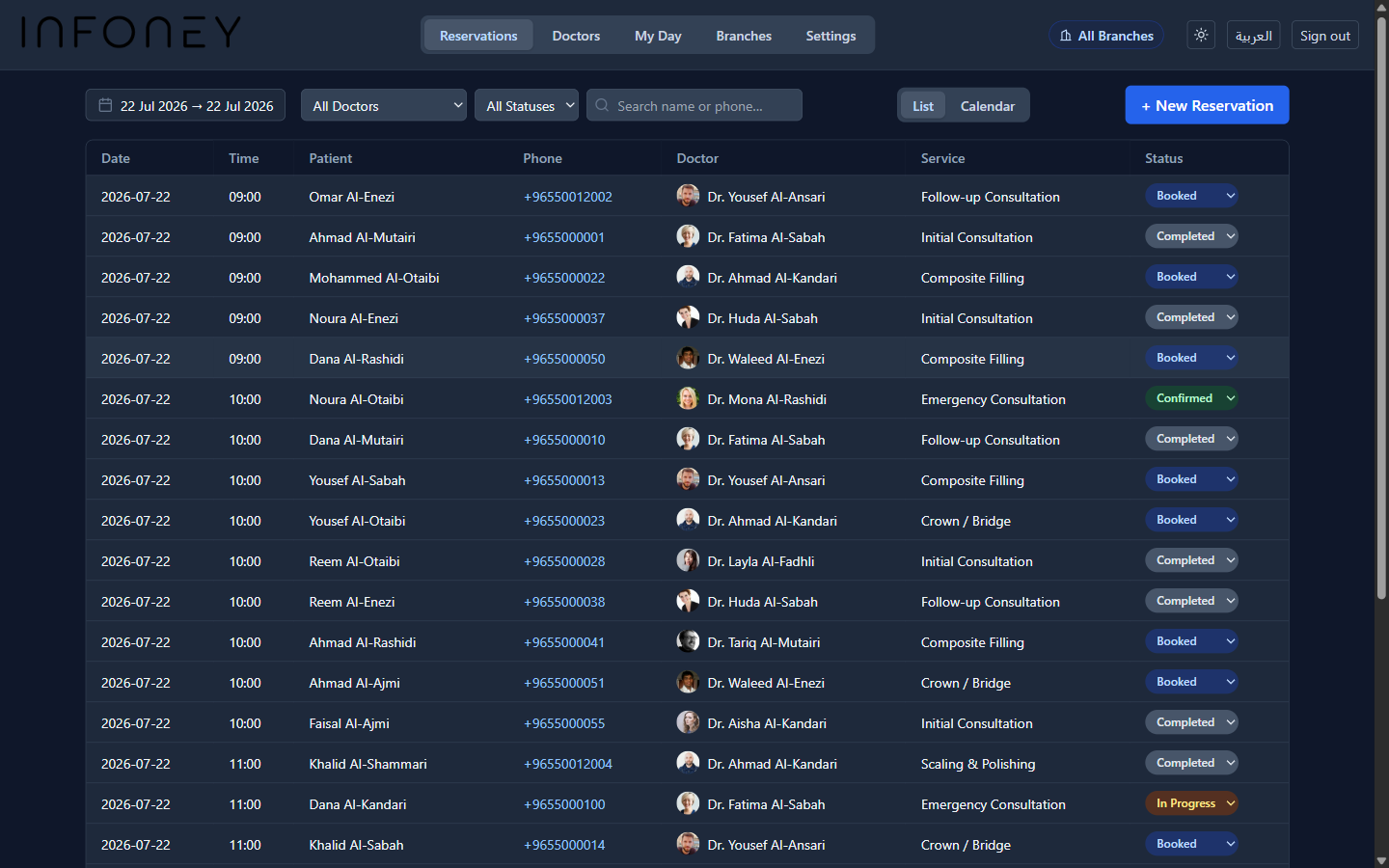This screenshot has width=1389, height=868.
Task: Click Dr. Huda Al-Sabah avatar in Noura Al-Enezi row
Action: pyautogui.click(x=688, y=317)
